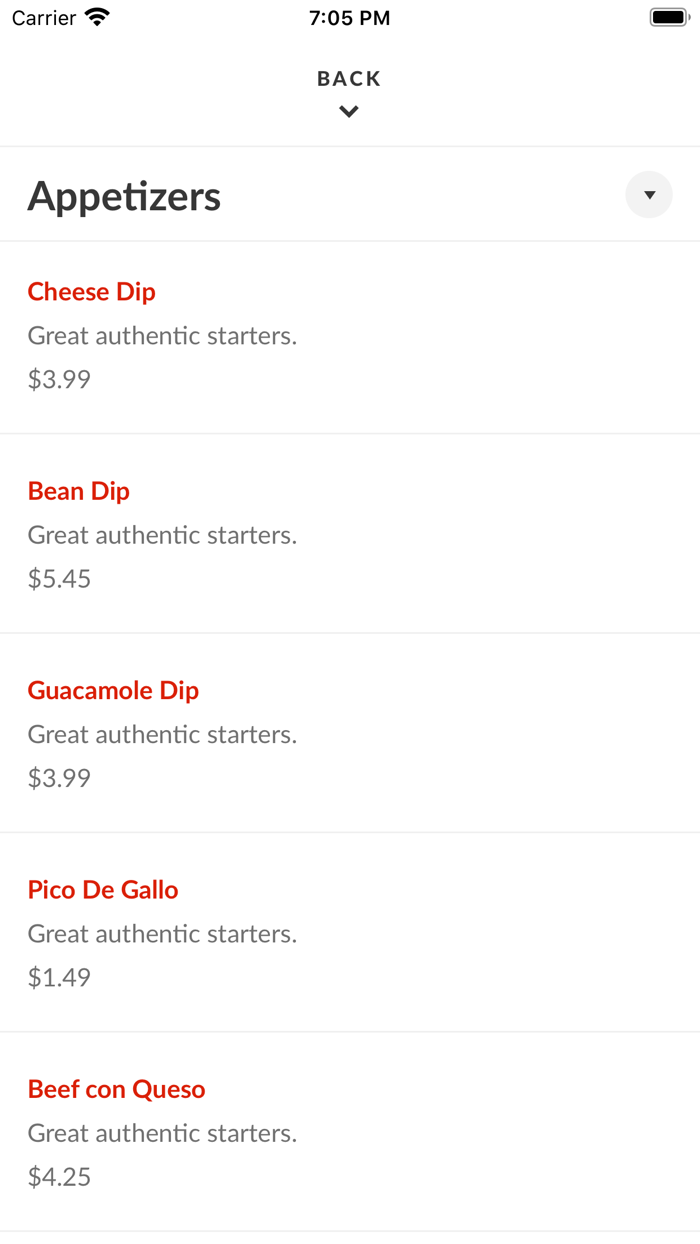Open the Cheese Dip item
This screenshot has width=700, height=1244.
tap(91, 292)
